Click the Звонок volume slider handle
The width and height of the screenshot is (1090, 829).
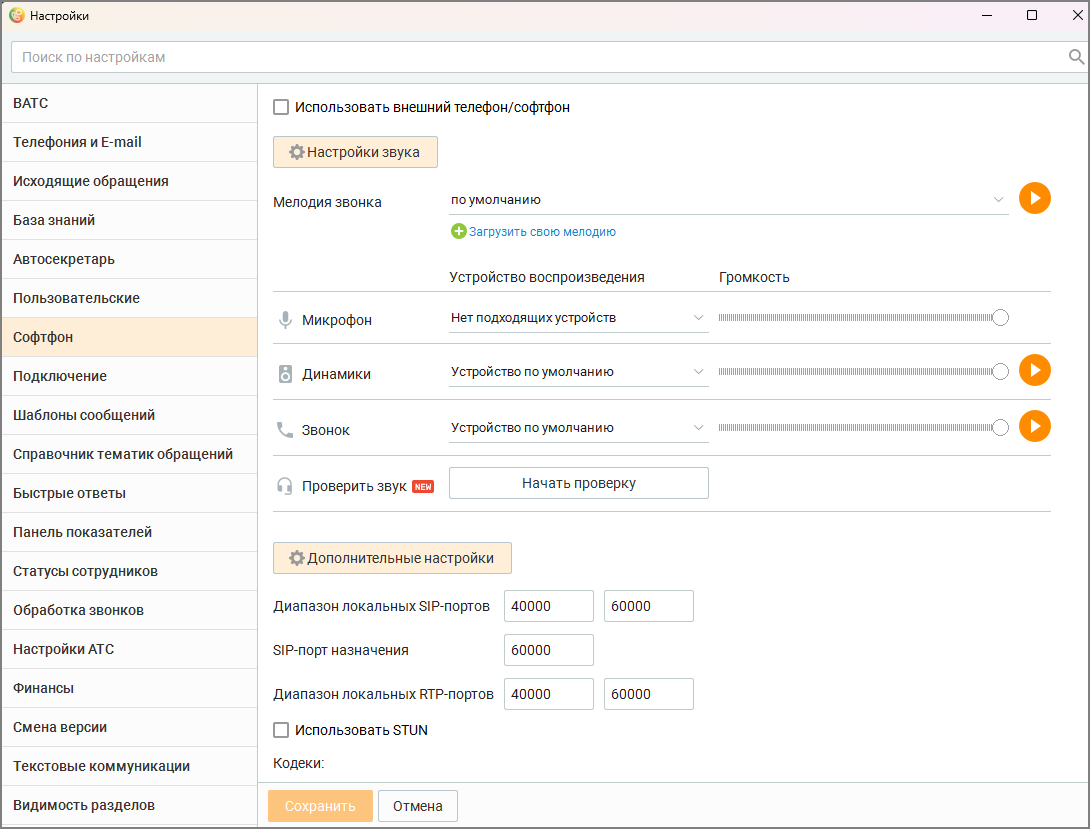[1000, 427]
